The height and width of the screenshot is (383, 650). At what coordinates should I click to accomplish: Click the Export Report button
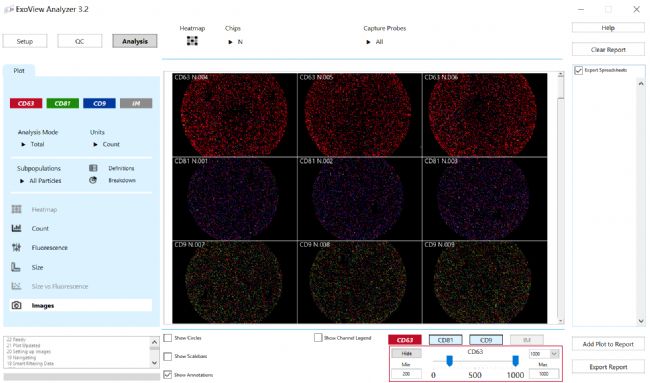pos(608,367)
